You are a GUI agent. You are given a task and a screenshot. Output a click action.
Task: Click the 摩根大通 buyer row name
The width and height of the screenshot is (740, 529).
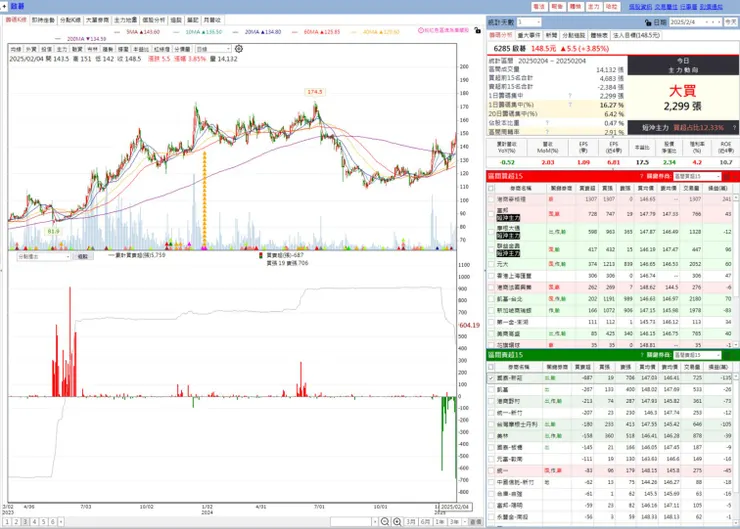pos(508,228)
